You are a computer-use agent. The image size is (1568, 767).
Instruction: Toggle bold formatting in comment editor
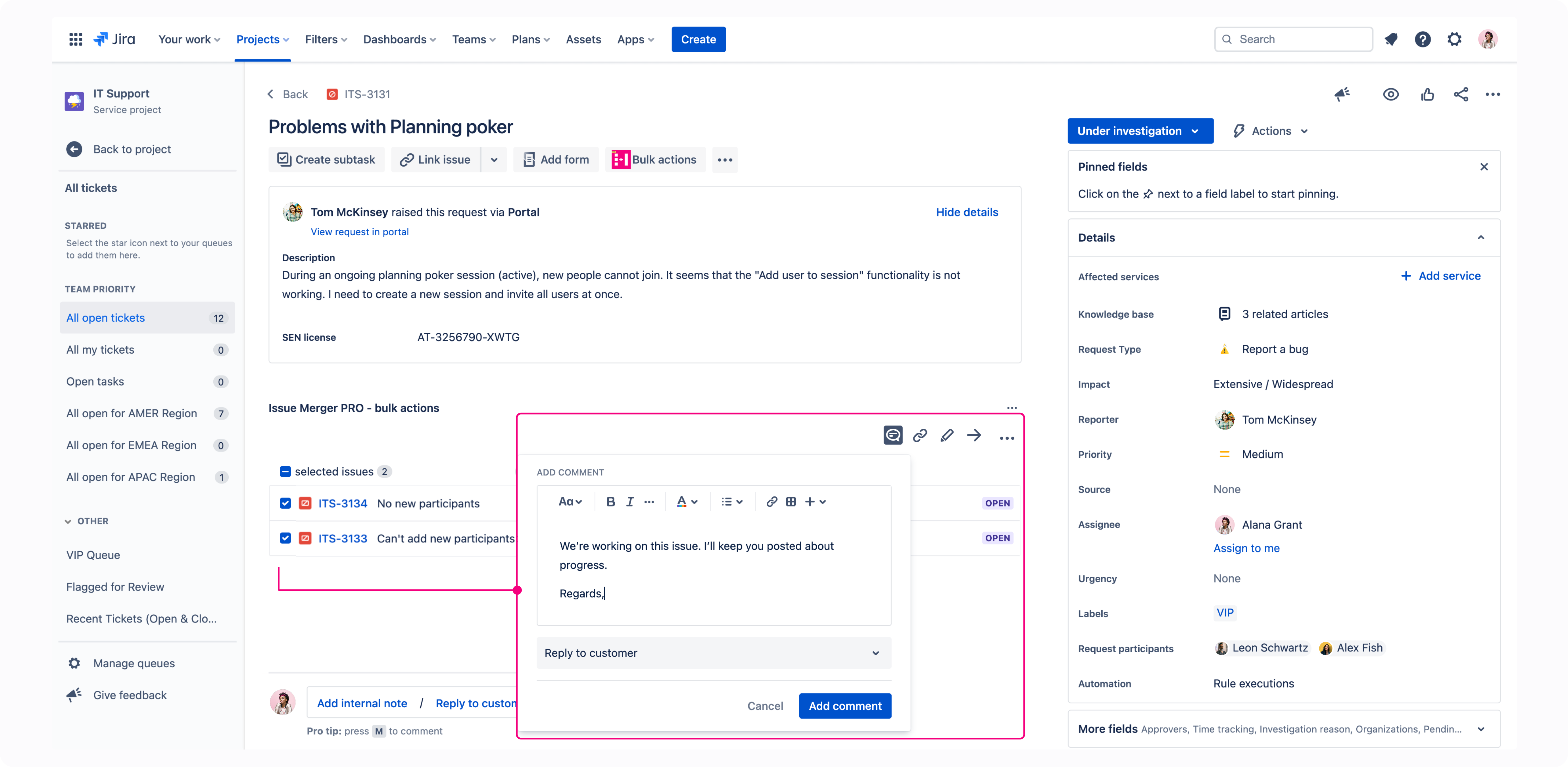[610, 502]
